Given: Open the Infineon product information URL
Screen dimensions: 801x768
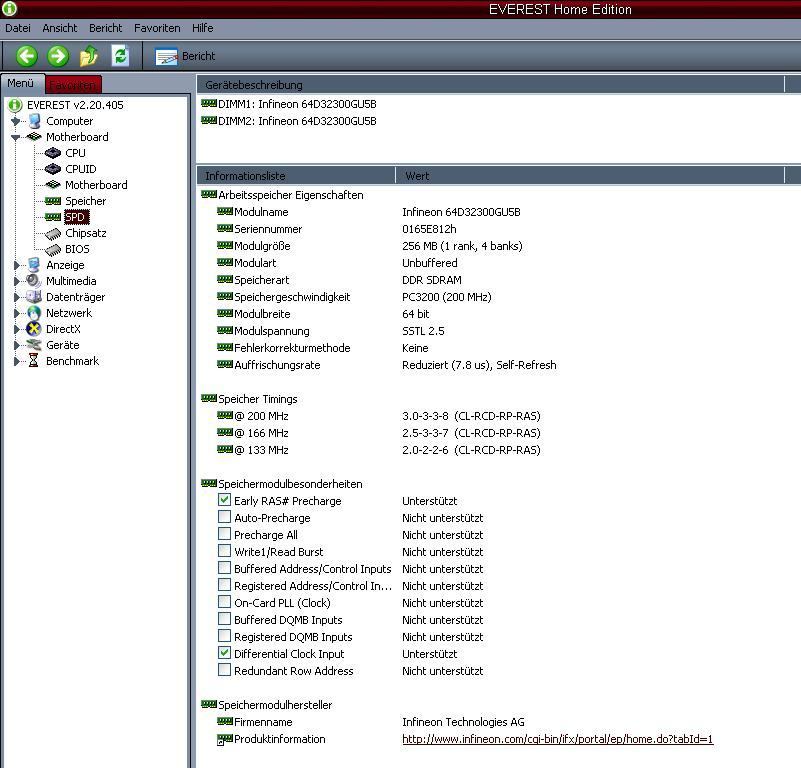Looking at the screenshot, I should click(x=557, y=739).
